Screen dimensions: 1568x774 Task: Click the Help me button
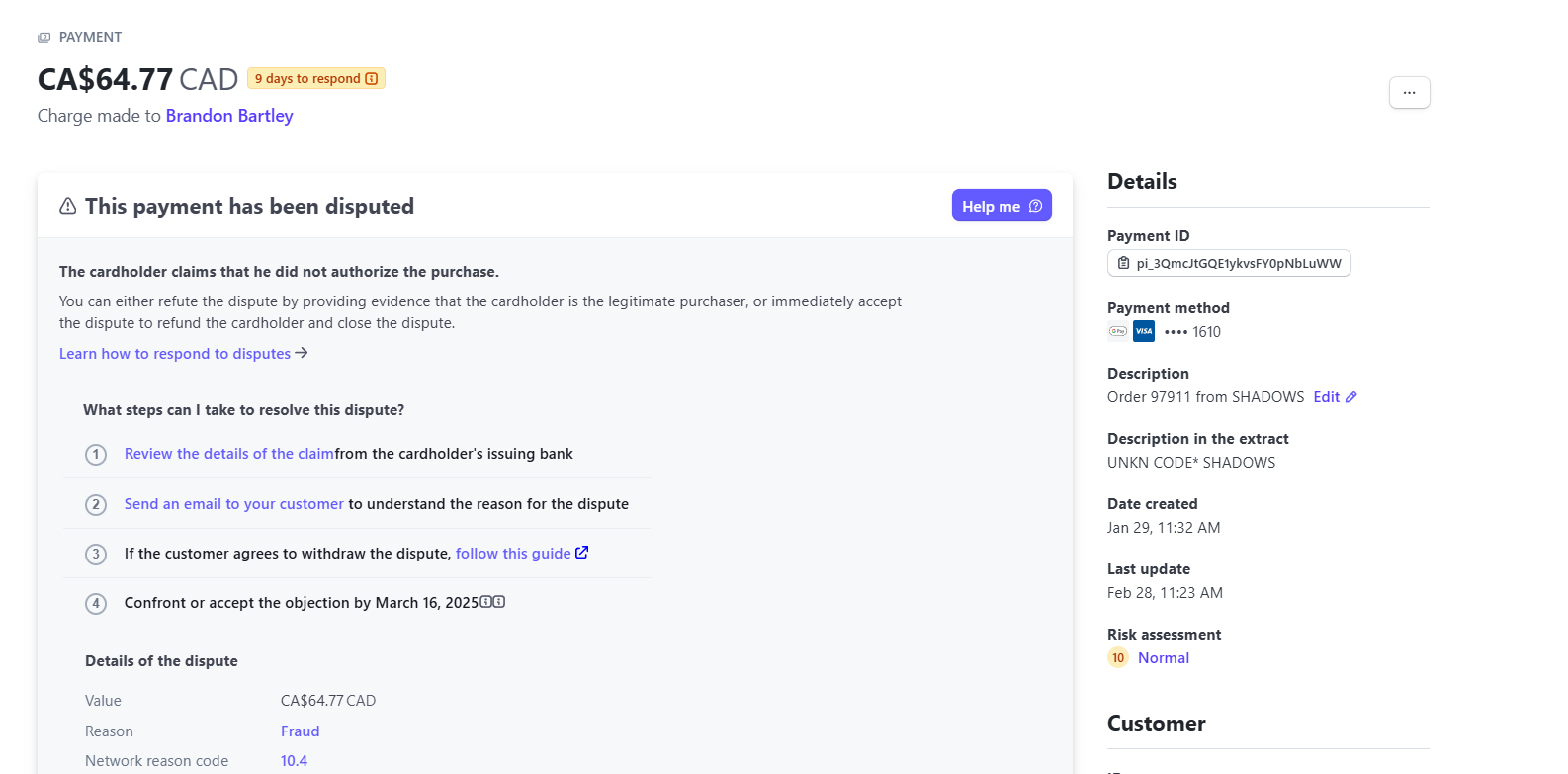[x=1002, y=206]
